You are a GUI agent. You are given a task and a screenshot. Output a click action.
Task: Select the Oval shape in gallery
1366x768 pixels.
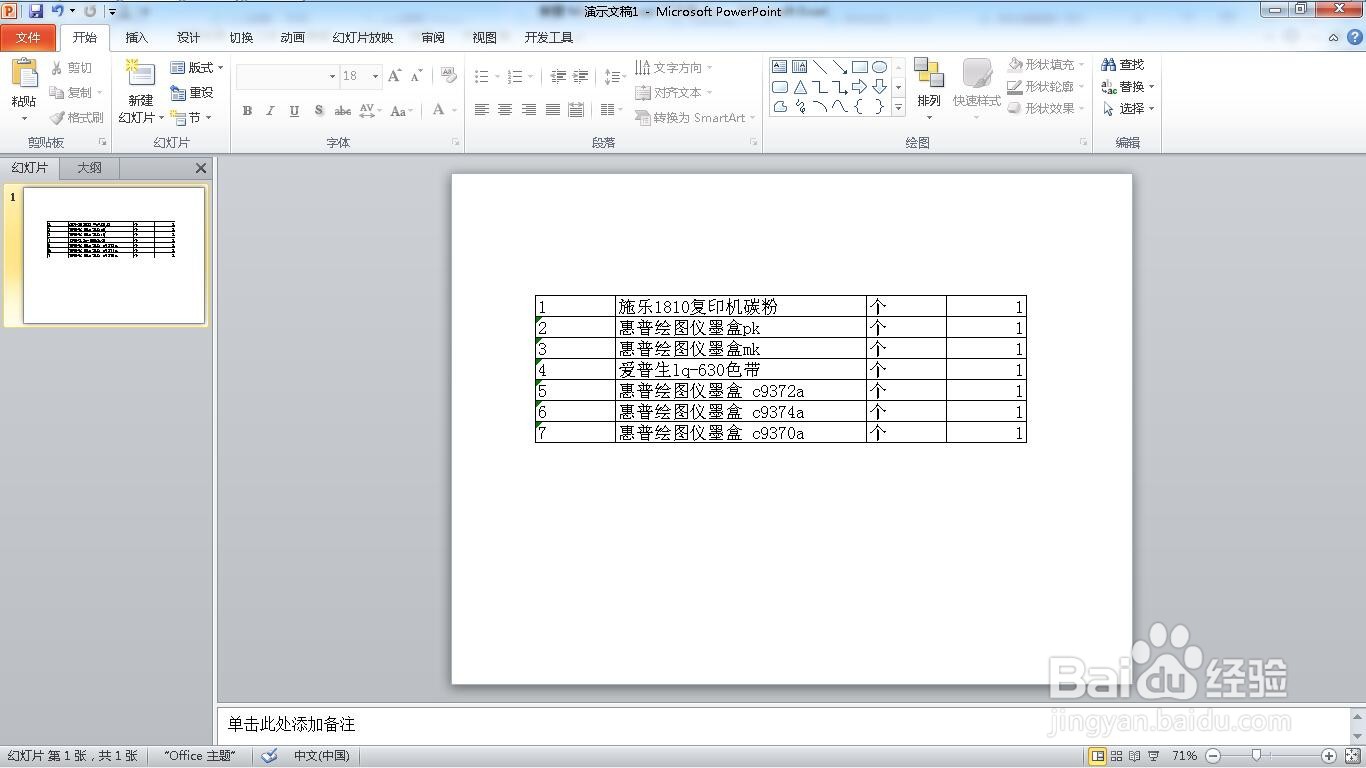coord(879,67)
